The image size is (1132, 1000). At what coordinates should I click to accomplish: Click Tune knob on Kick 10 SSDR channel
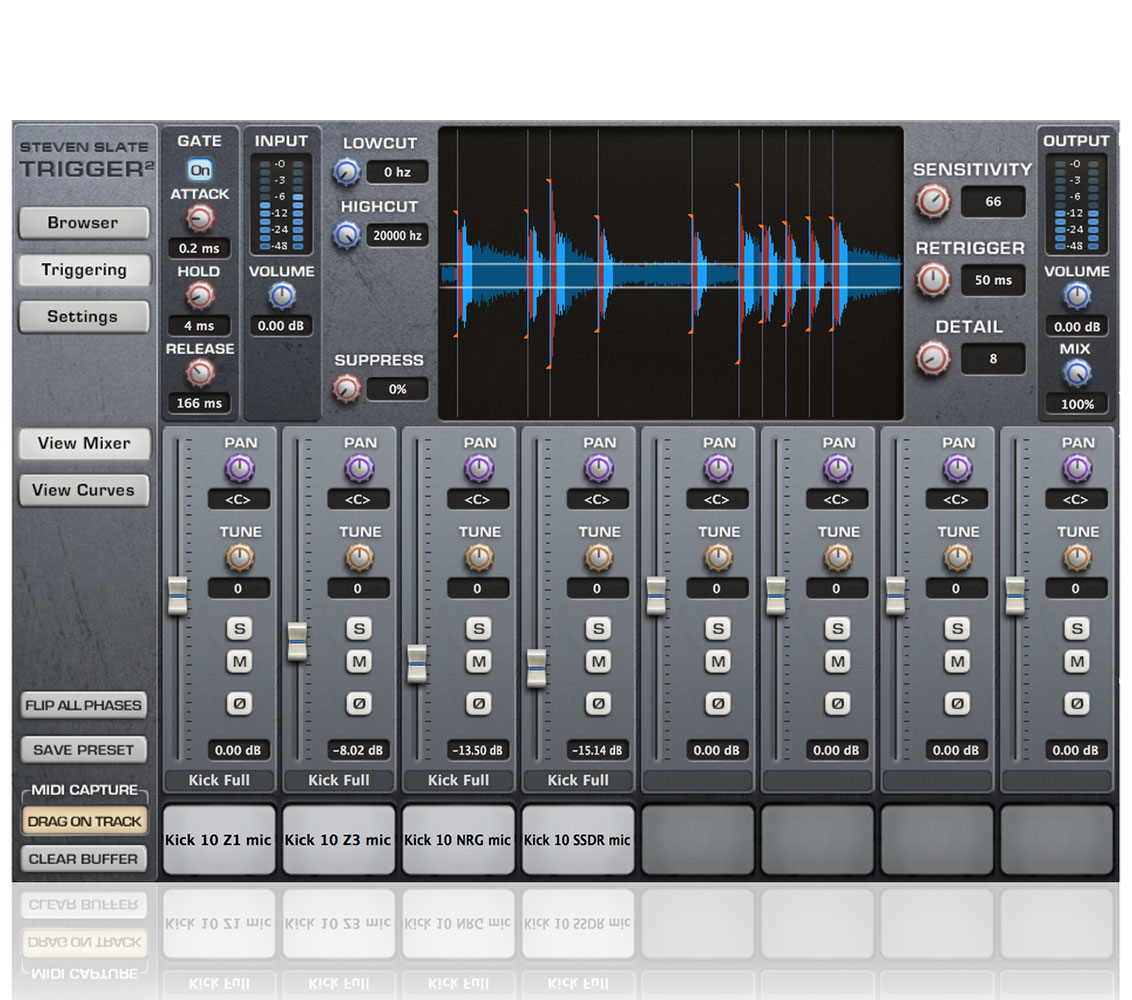(598, 557)
